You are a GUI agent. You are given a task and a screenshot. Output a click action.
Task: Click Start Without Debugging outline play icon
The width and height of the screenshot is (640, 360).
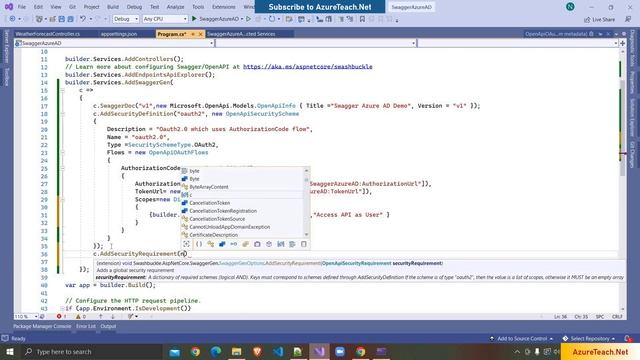click(249, 19)
